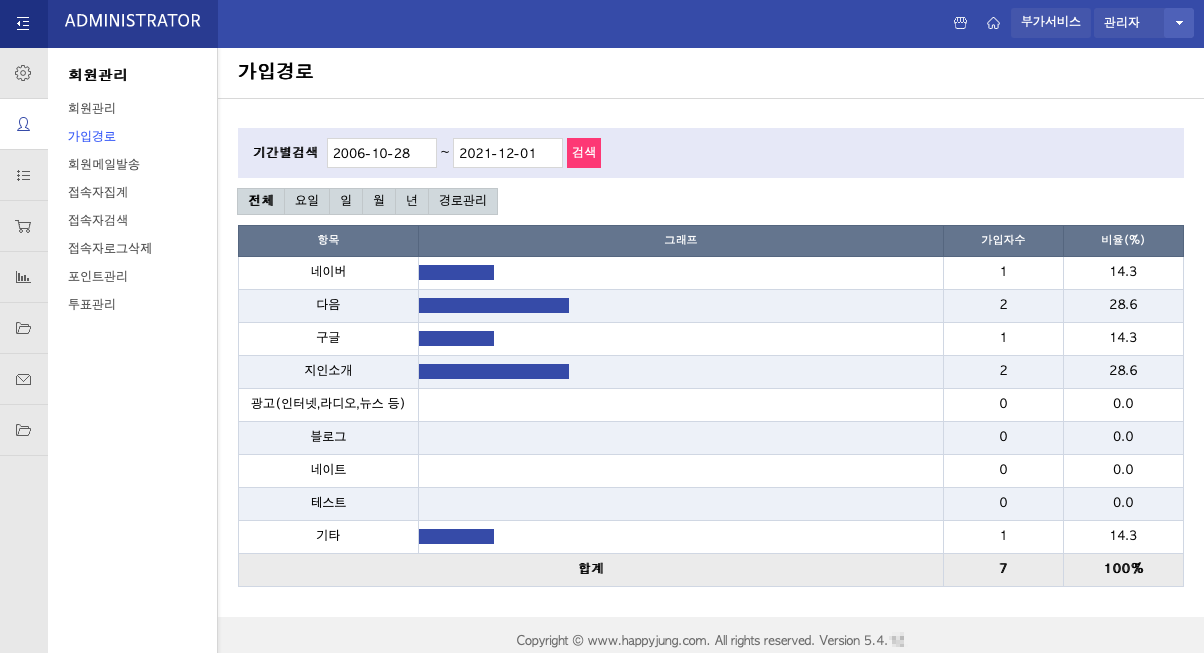
Task: Collapse the sidebar using the top-left icon
Action: pos(23,23)
